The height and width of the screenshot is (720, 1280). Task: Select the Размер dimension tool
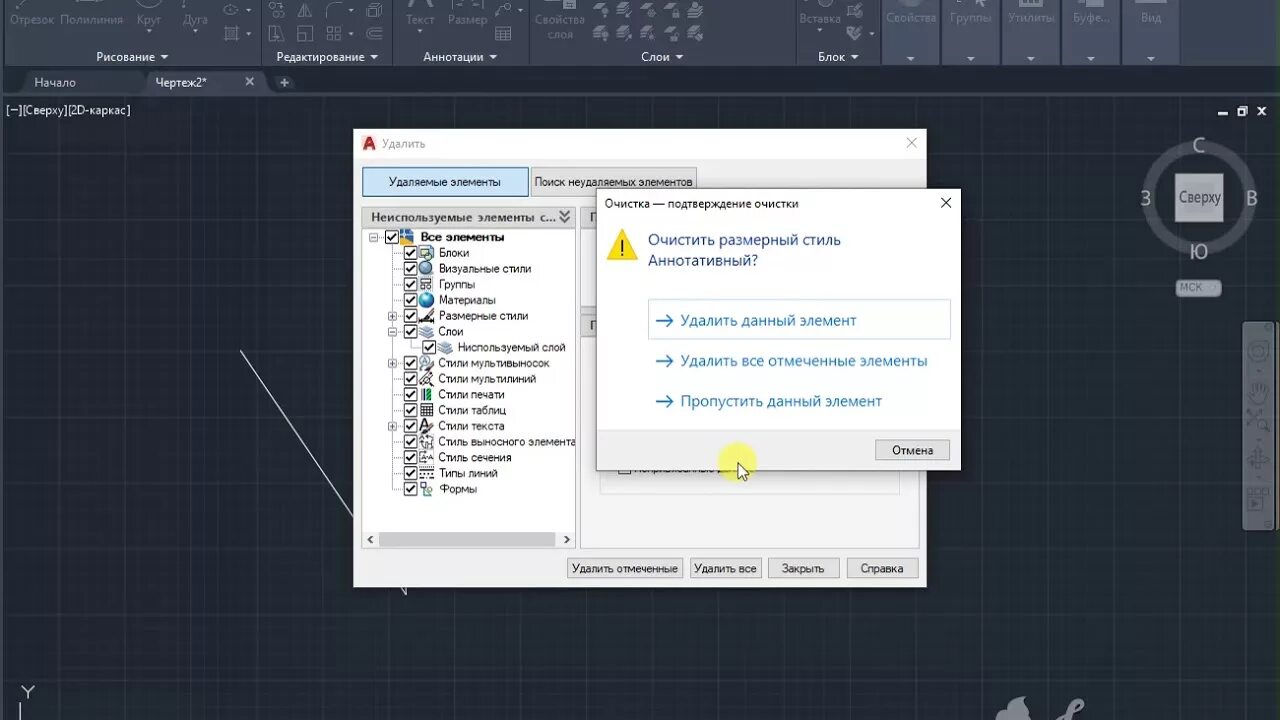pos(467,14)
